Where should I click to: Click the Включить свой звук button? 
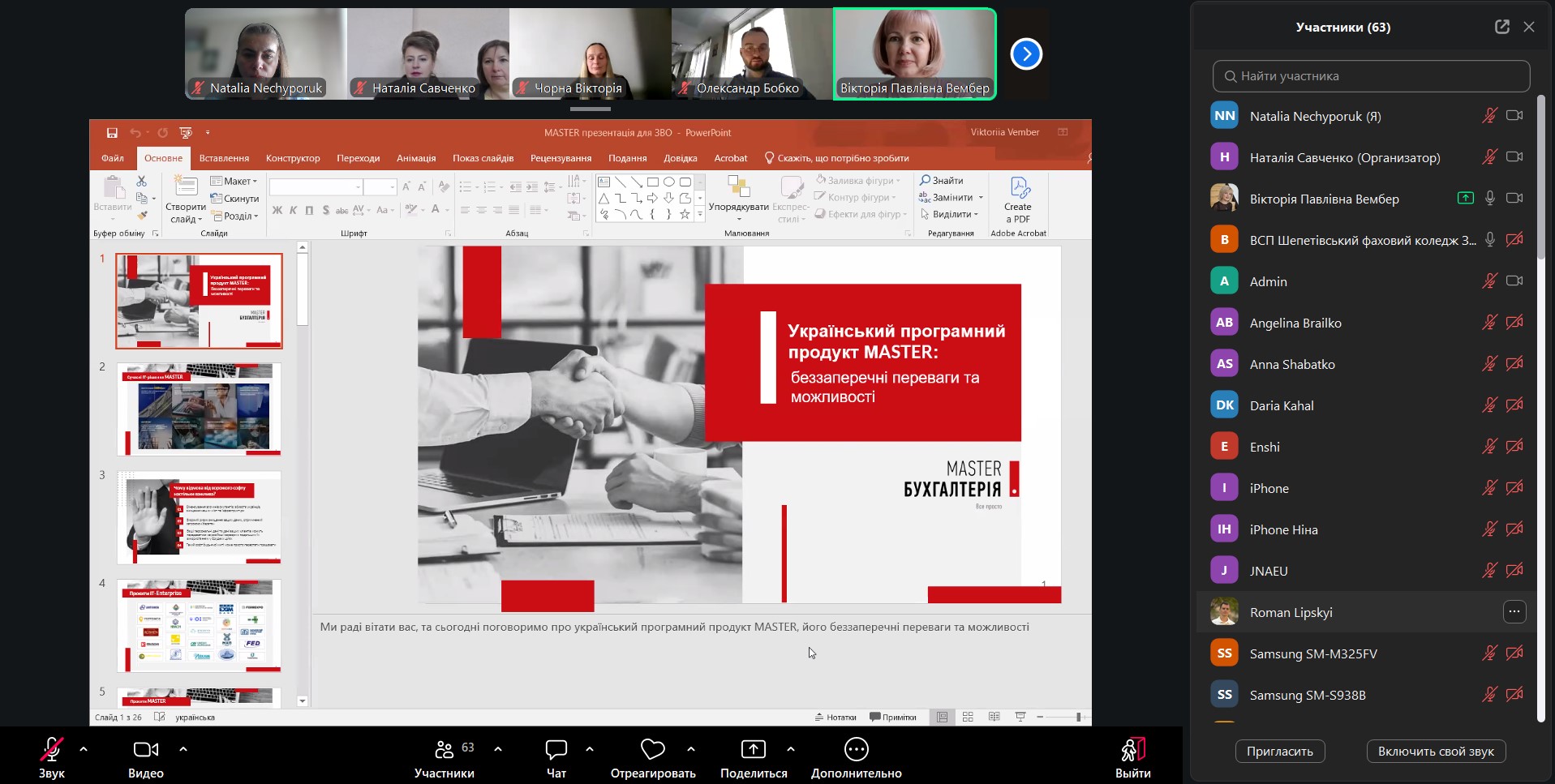(x=1435, y=752)
